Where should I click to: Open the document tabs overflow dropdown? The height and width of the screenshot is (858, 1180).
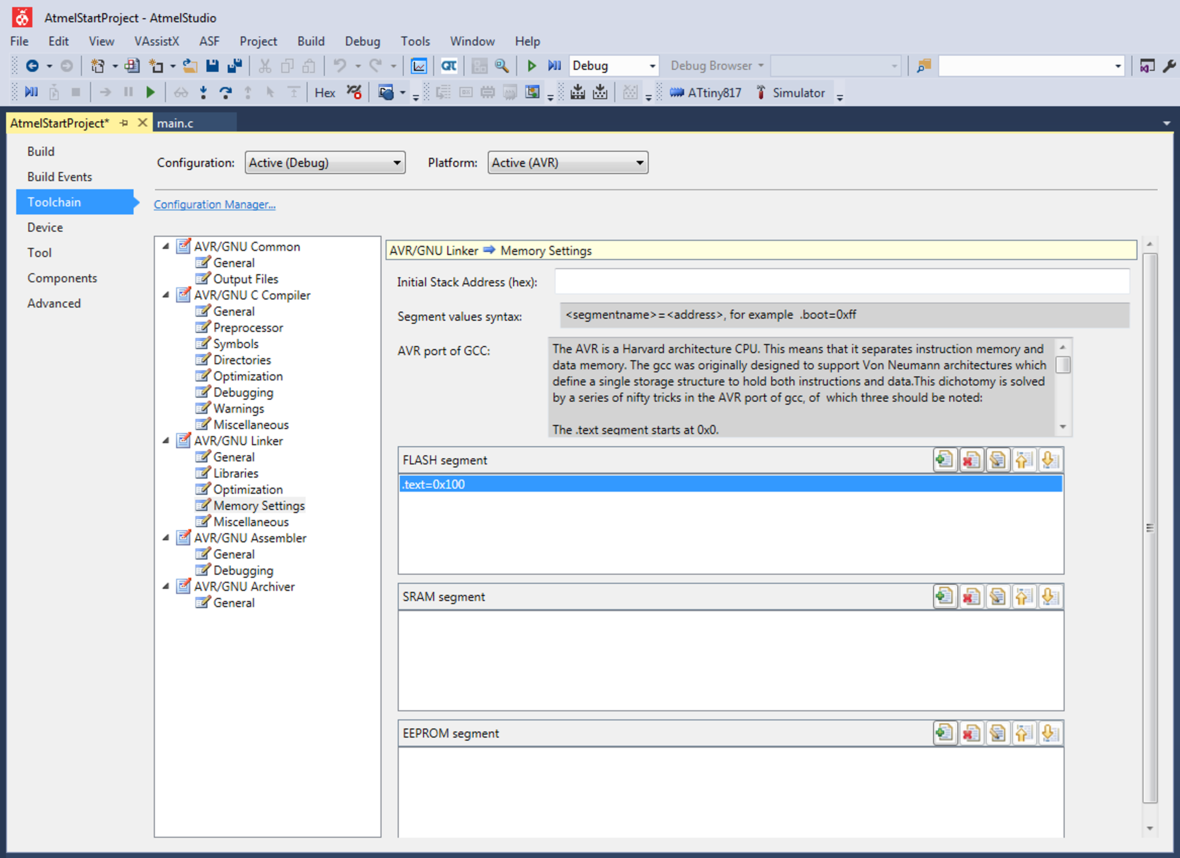1166,123
